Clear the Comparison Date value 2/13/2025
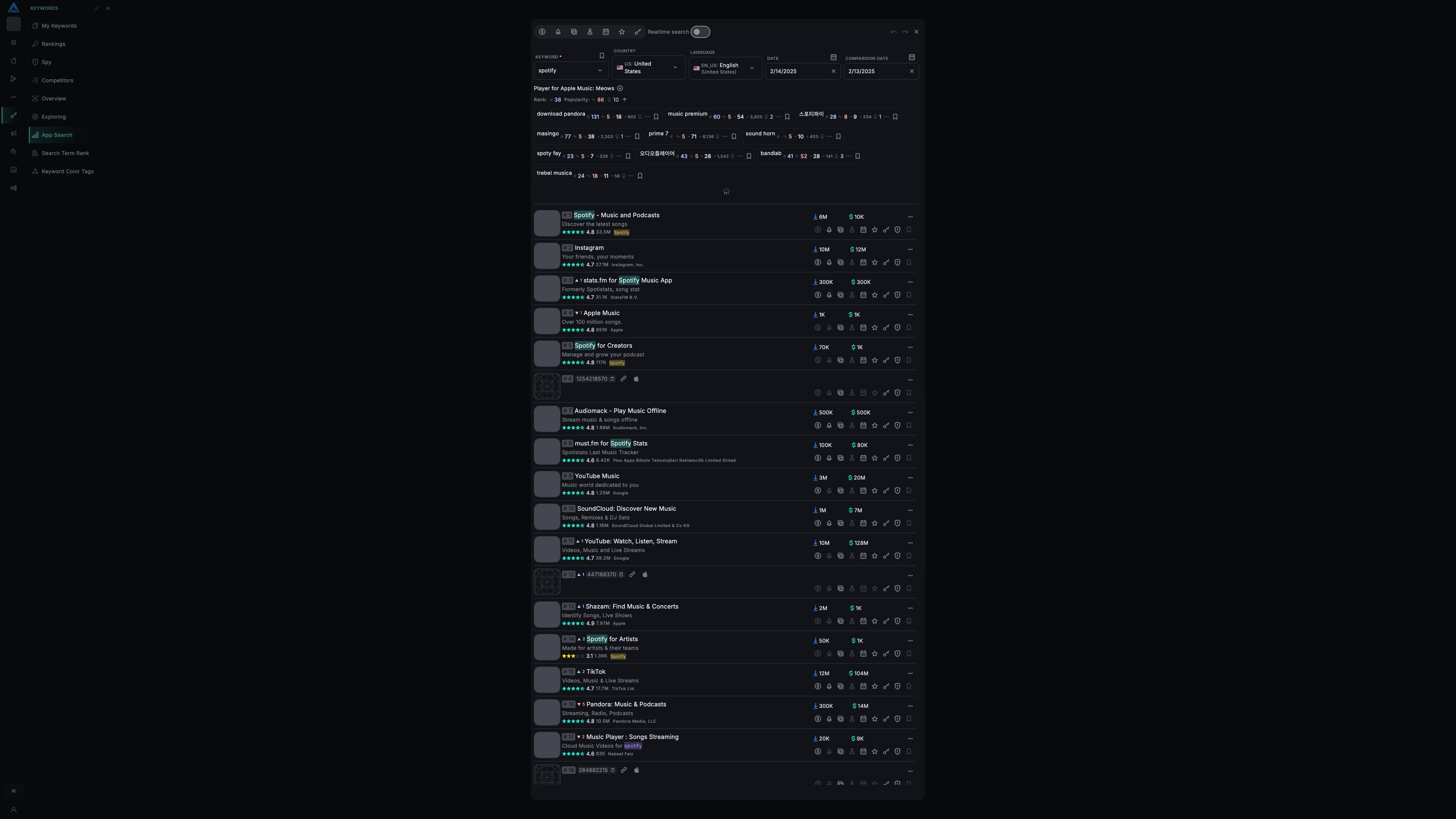The width and height of the screenshot is (1456, 819). [x=912, y=71]
